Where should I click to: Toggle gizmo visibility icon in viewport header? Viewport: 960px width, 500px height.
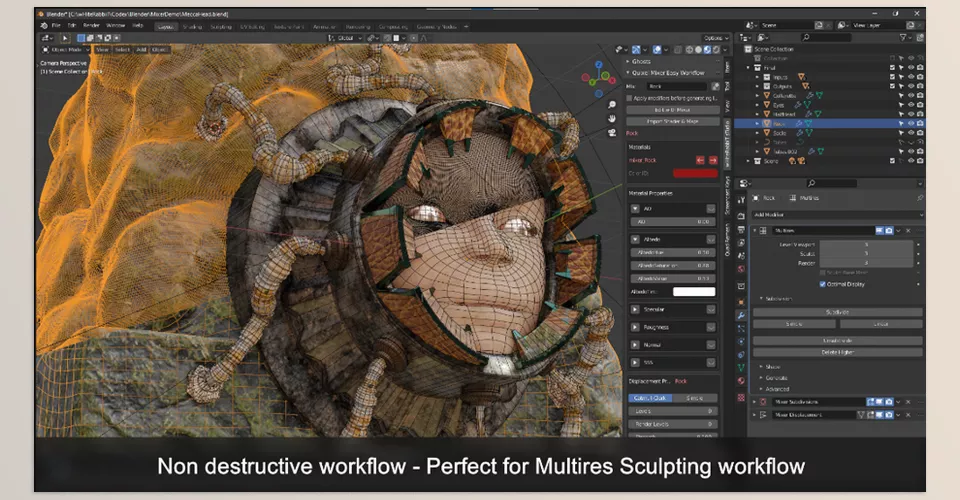(637, 50)
